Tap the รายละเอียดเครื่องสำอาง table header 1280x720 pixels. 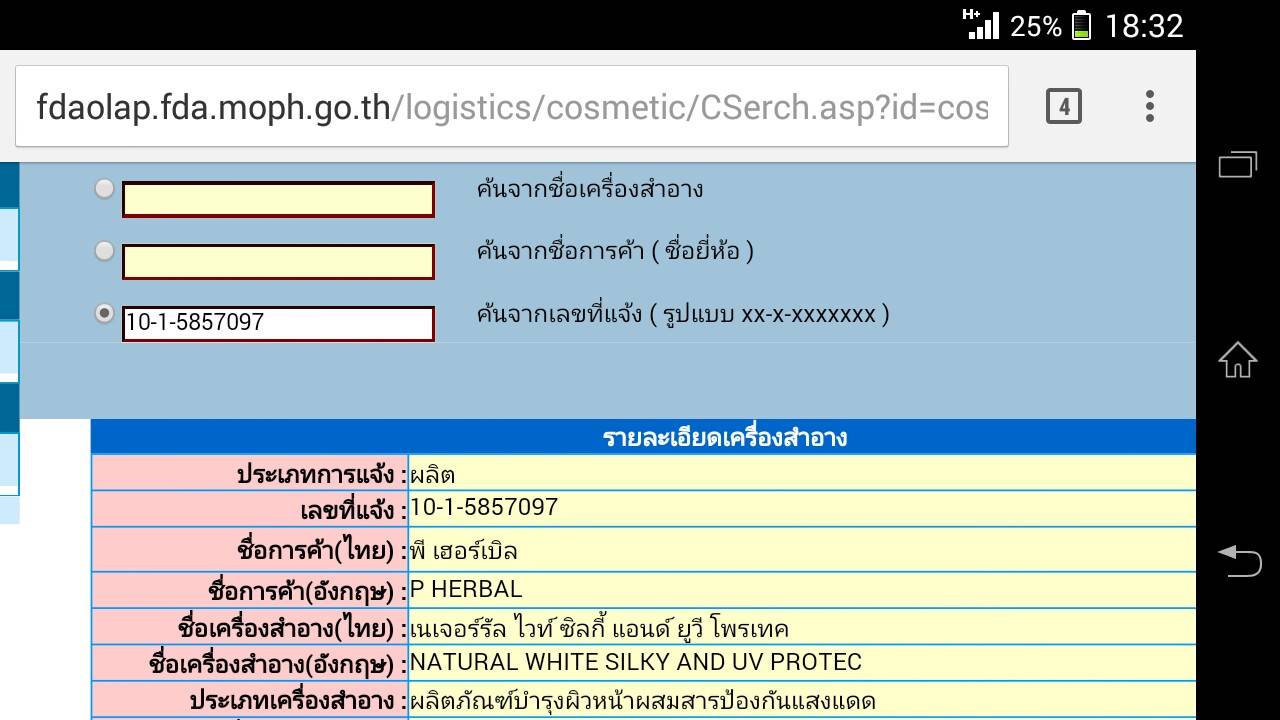point(643,437)
